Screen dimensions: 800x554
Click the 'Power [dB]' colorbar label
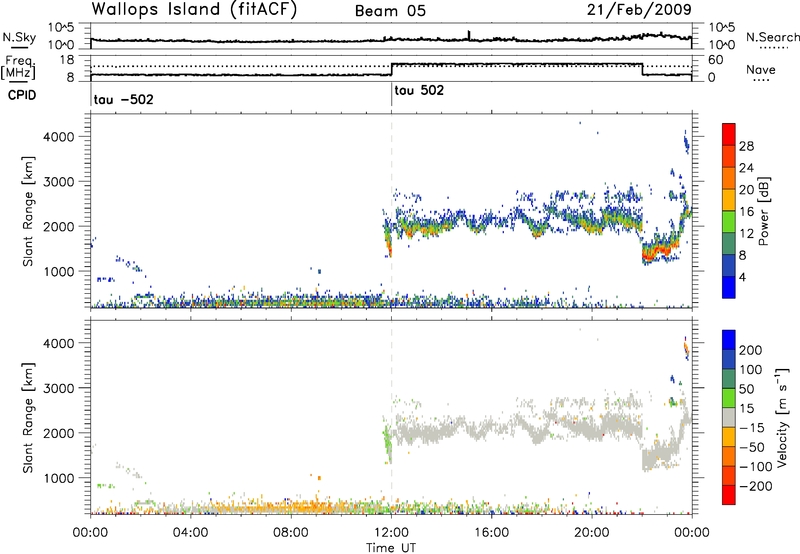763,211
